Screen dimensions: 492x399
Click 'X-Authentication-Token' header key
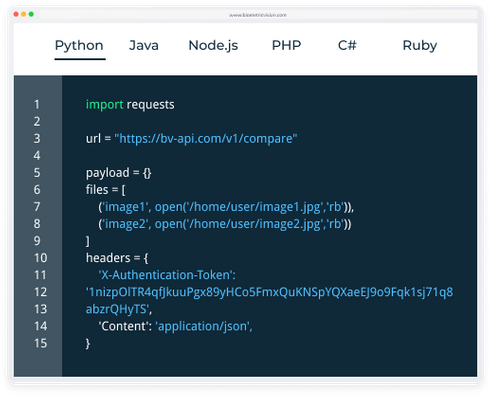(x=167, y=275)
